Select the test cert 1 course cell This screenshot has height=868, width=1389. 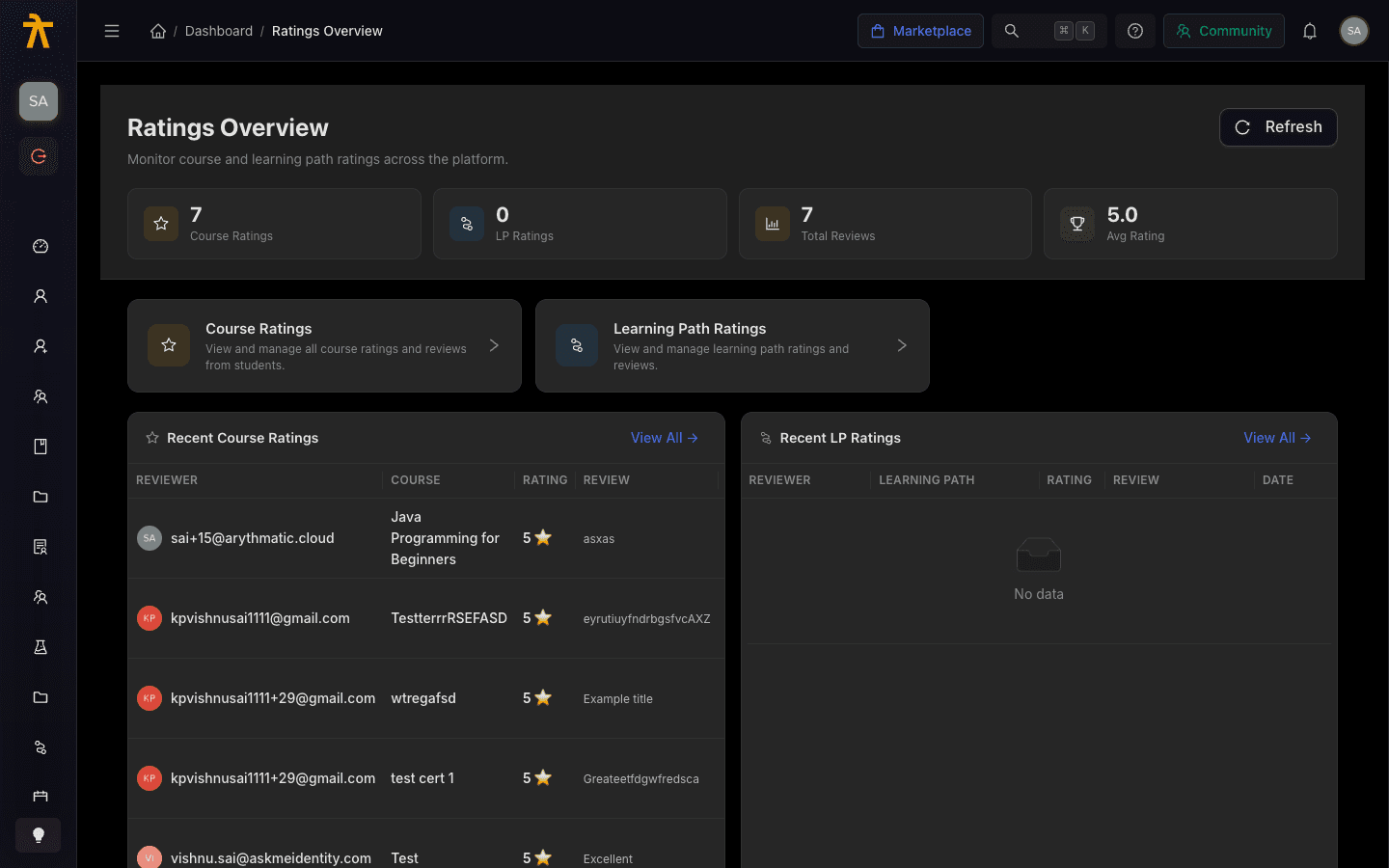(422, 778)
